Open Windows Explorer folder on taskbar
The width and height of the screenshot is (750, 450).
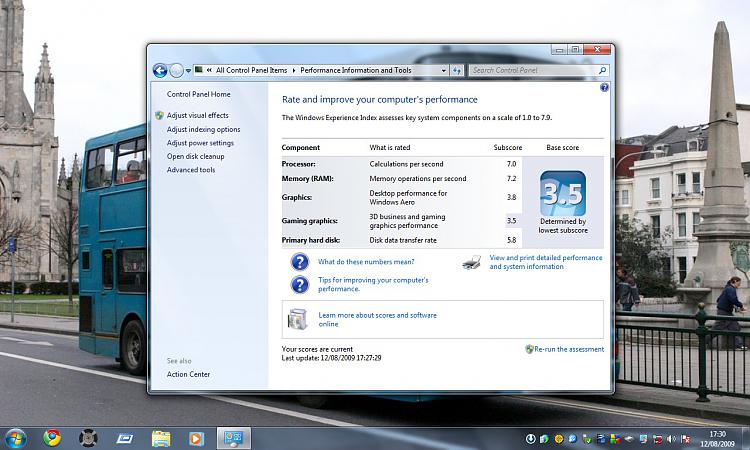pyautogui.click(x=161, y=438)
